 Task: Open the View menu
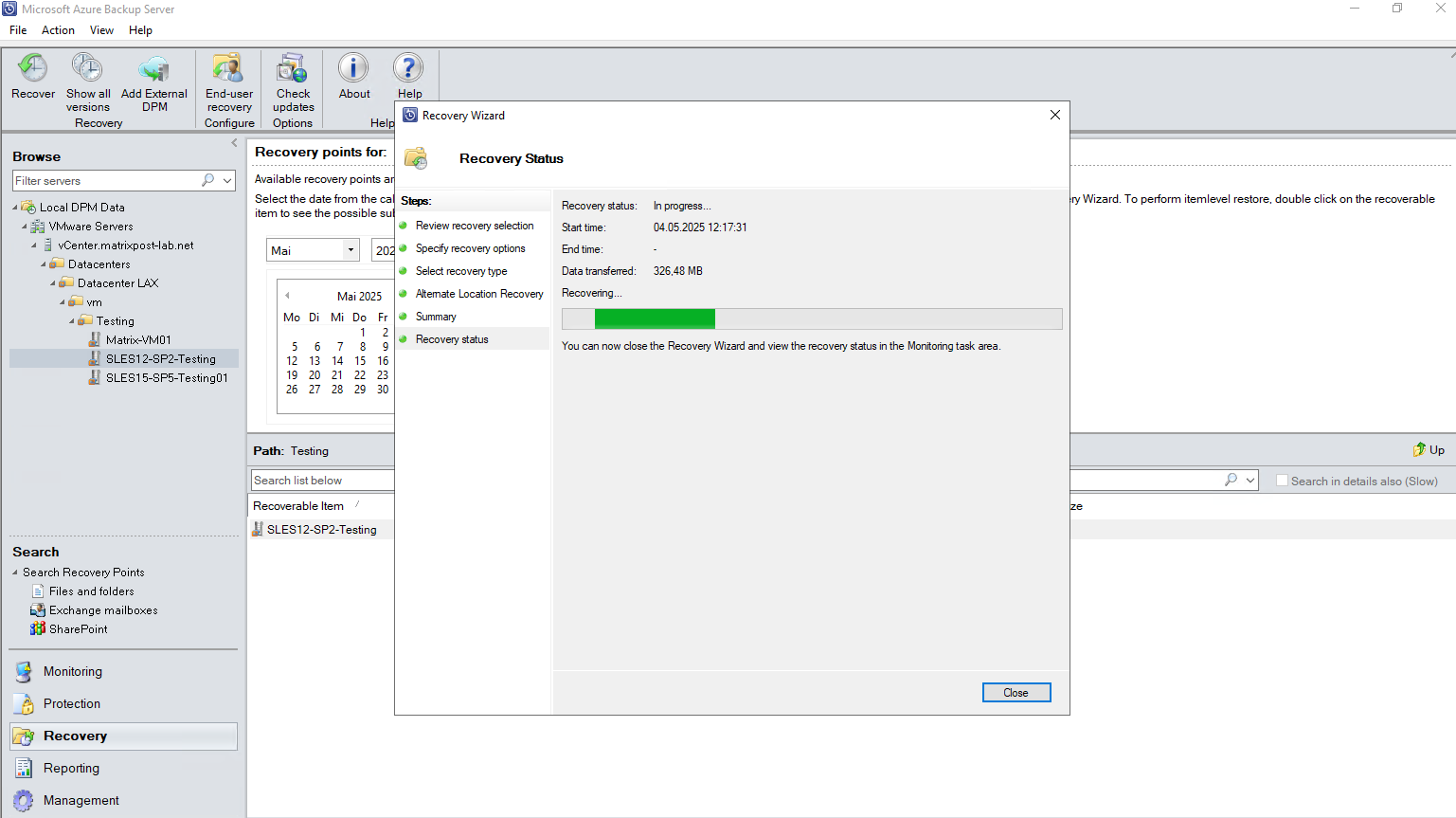click(101, 30)
